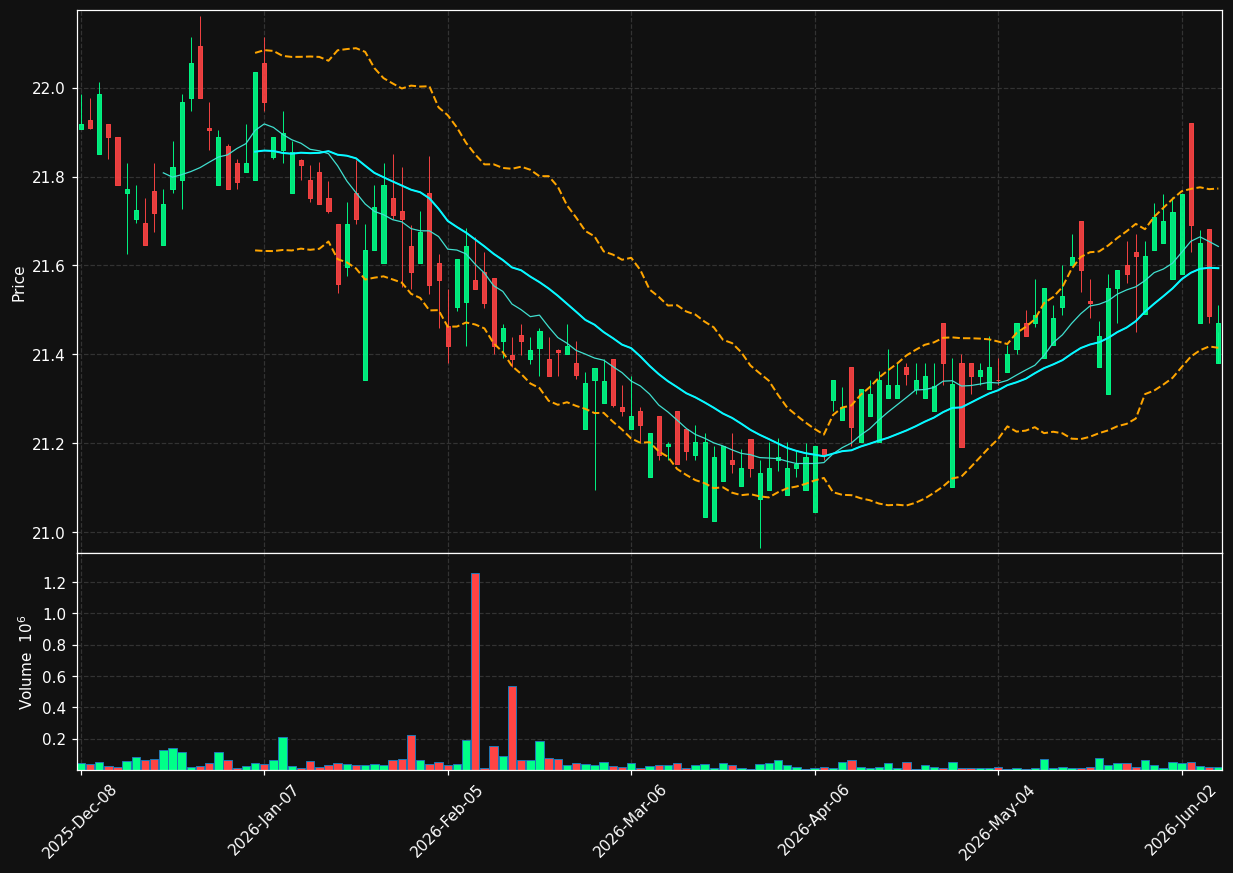1233x873 pixels.
Task: Click the 21.6 price axis value
Action: 48,266
